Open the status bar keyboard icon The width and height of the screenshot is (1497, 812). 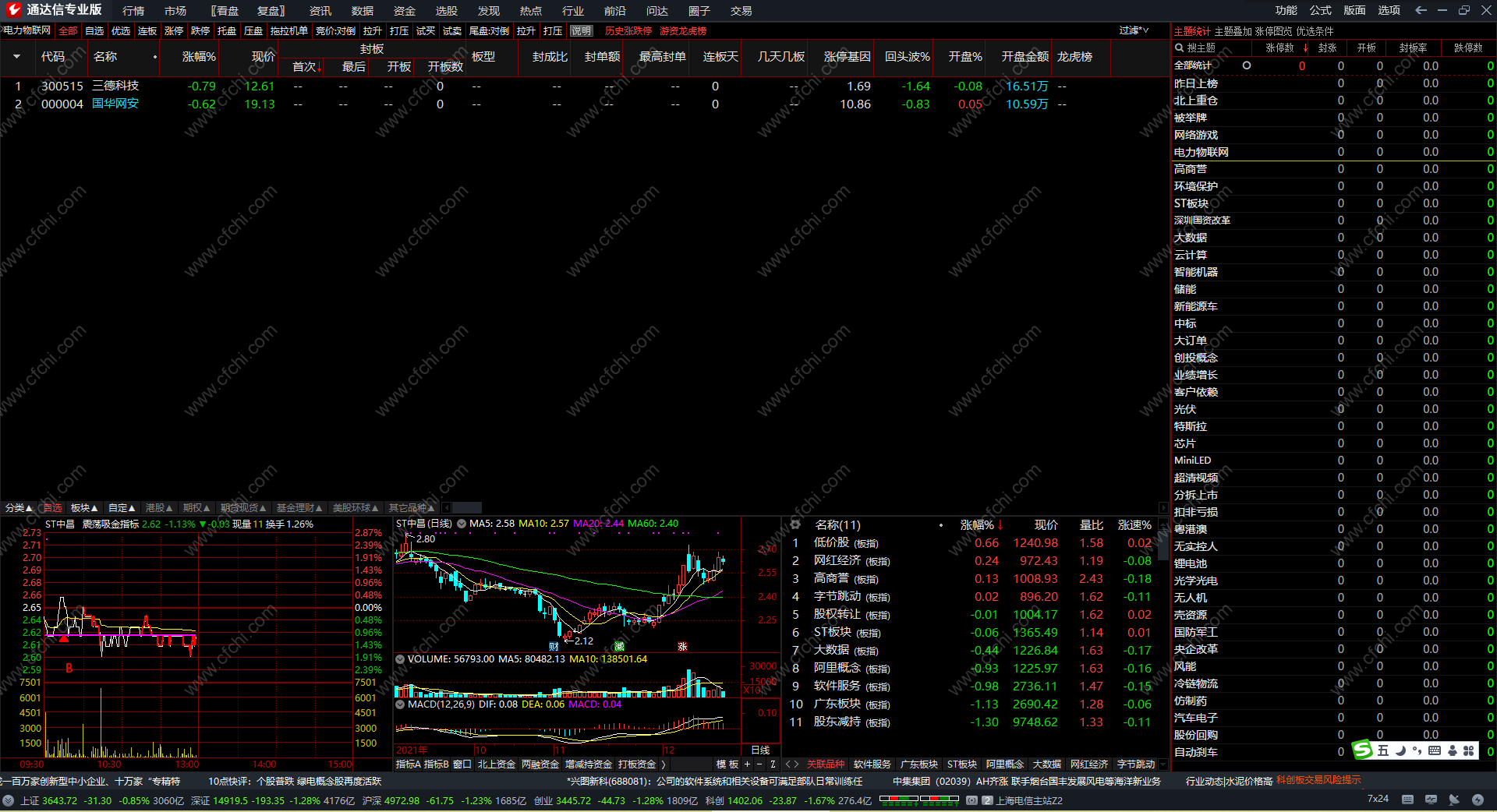(1407, 800)
